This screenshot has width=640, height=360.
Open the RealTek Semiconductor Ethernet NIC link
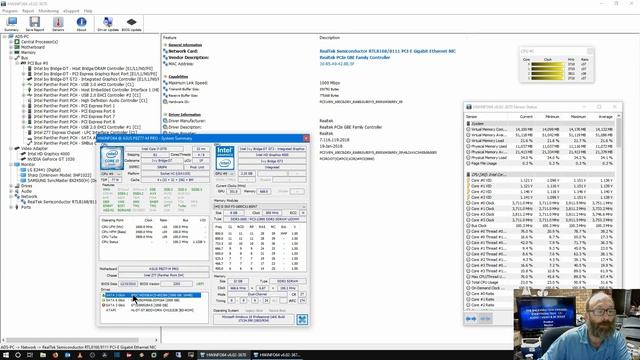point(387,51)
